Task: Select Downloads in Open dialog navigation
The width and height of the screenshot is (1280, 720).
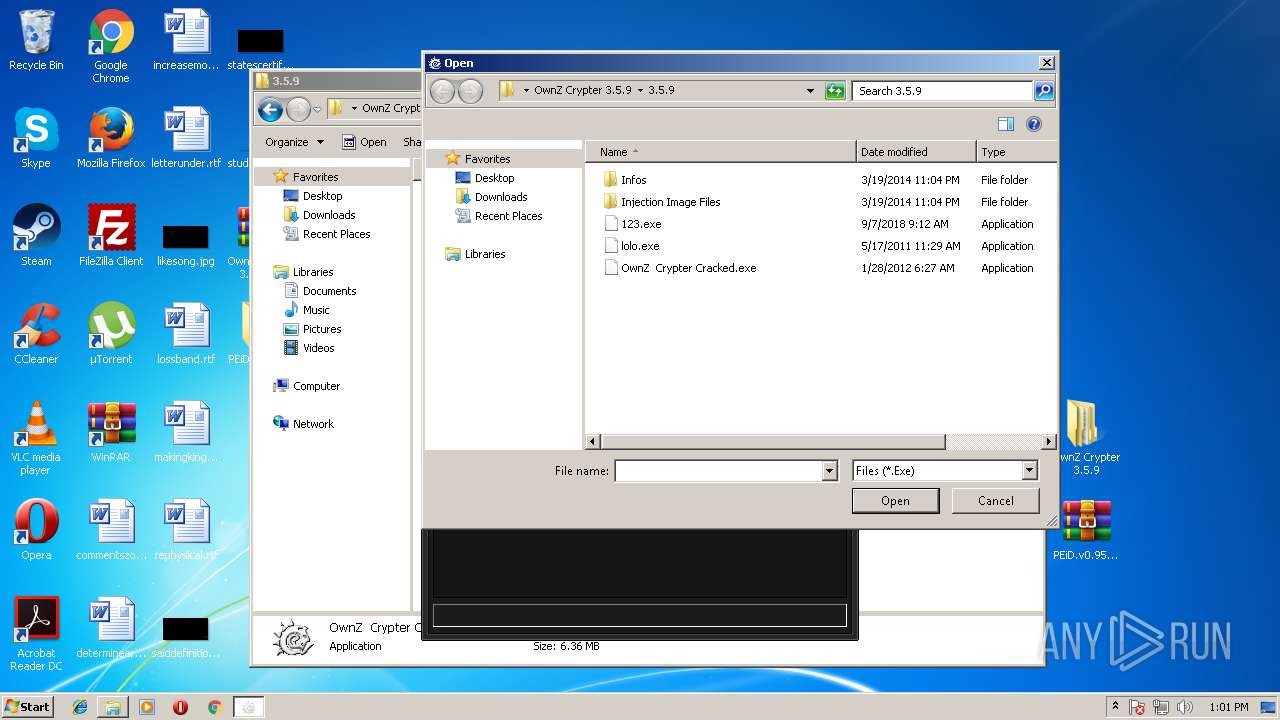Action: (491, 197)
